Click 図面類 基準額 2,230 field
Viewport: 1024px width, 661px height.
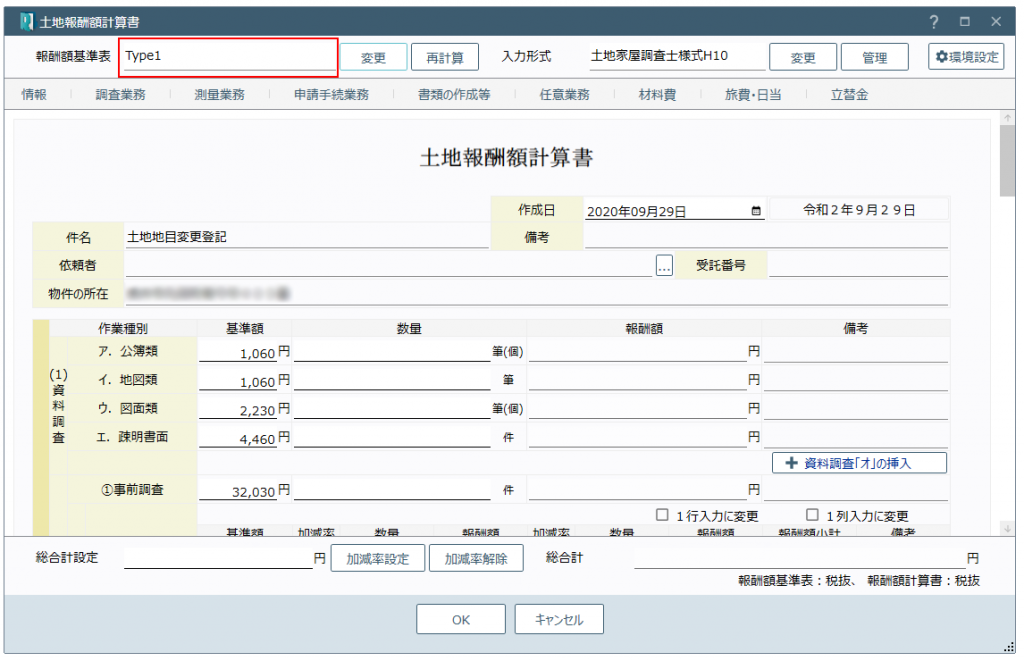pos(238,410)
